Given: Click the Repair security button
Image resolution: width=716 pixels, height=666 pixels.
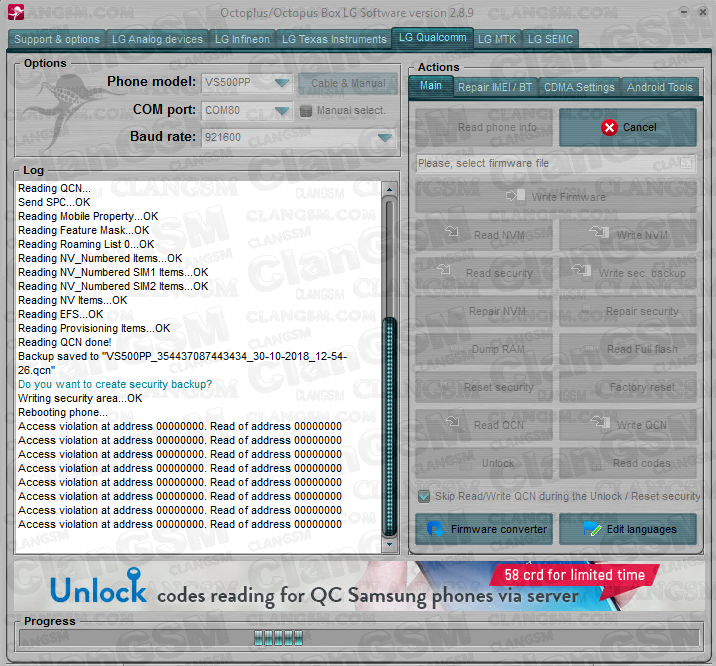Looking at the screenshot, I should [628, 311].
